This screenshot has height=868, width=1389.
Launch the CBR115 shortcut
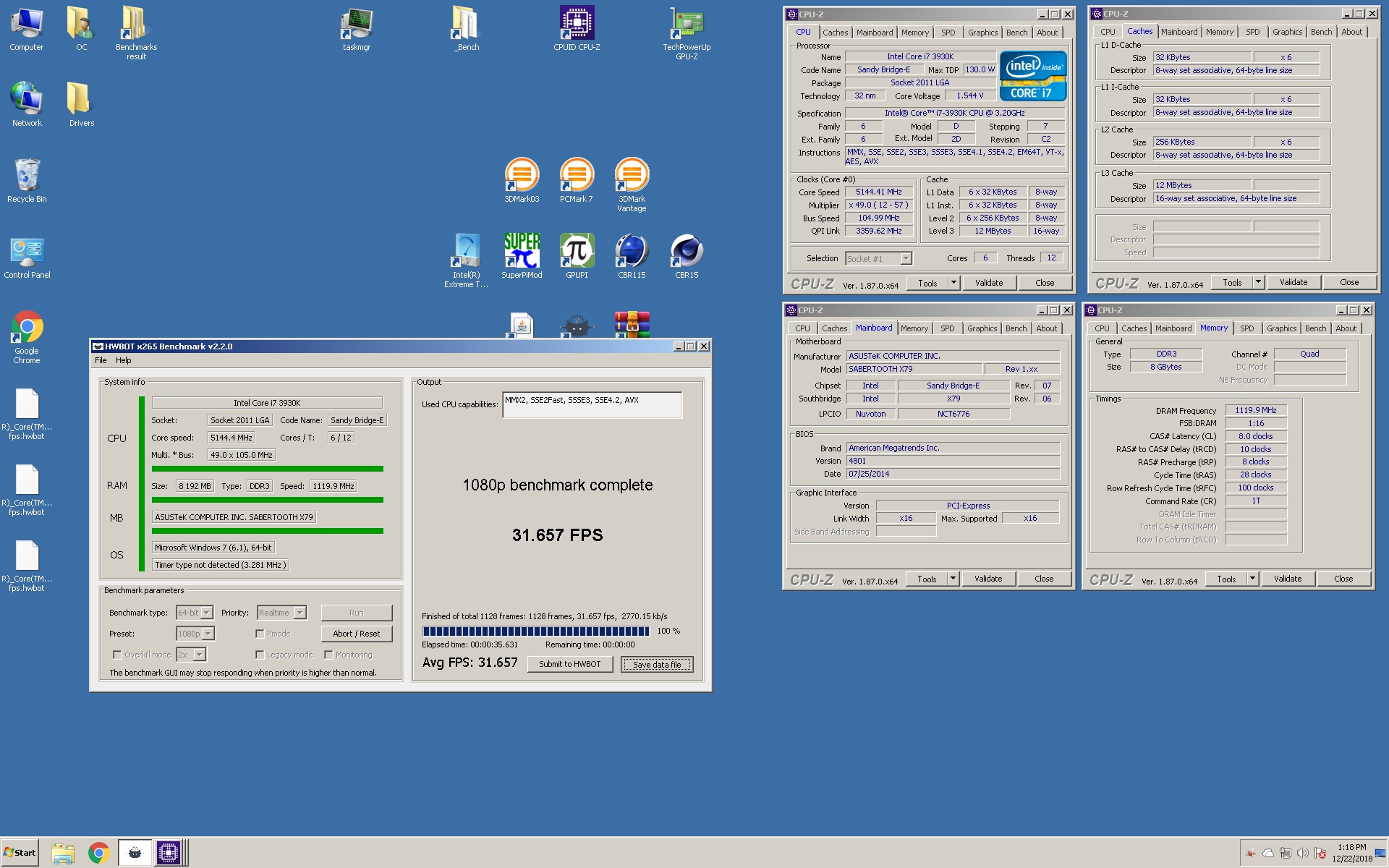click(632, 256)
